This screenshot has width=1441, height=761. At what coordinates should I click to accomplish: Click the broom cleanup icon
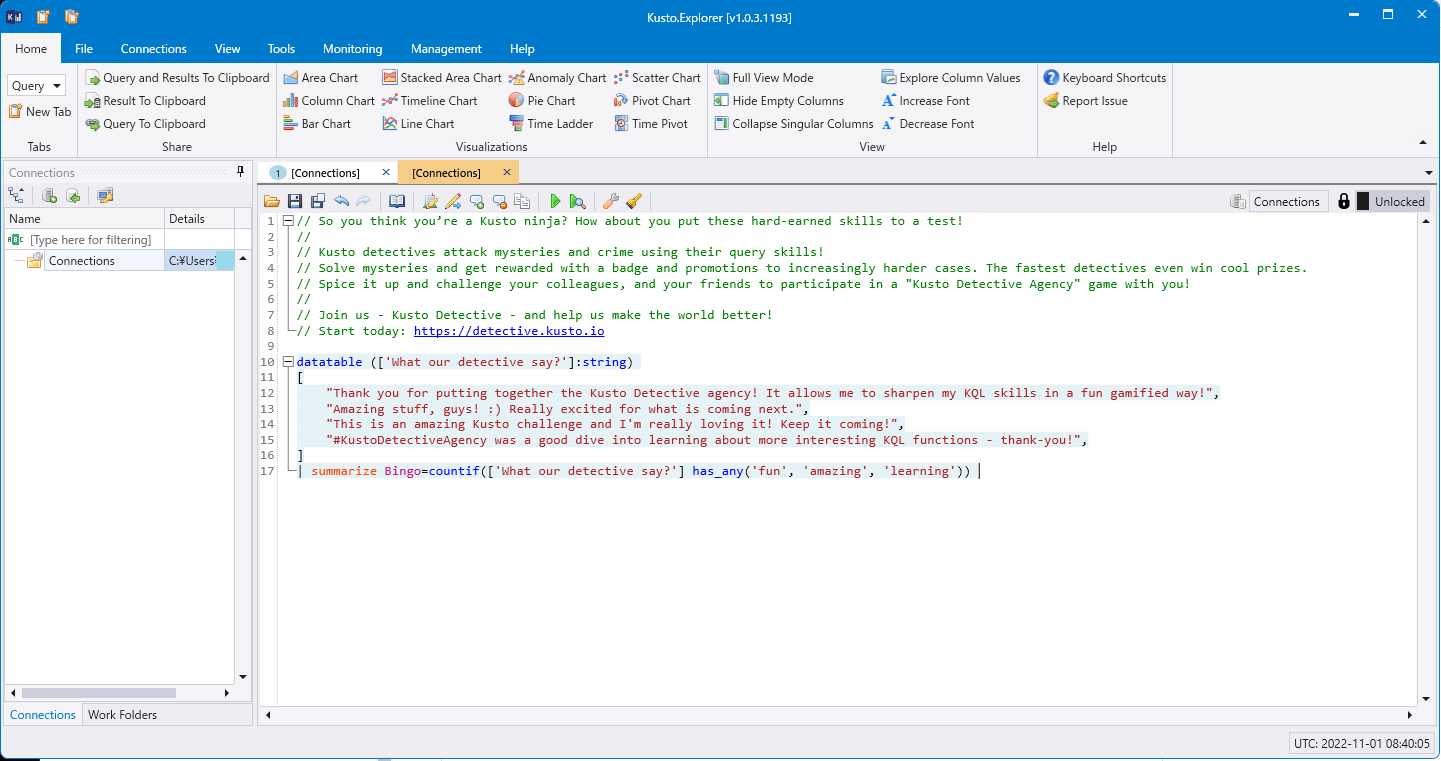633,201
